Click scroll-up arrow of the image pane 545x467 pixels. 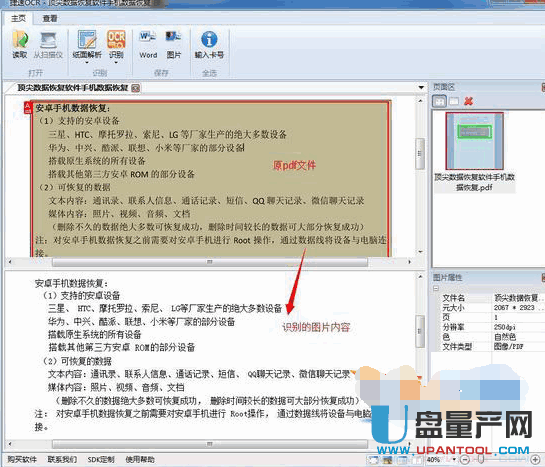pos(421,101)
